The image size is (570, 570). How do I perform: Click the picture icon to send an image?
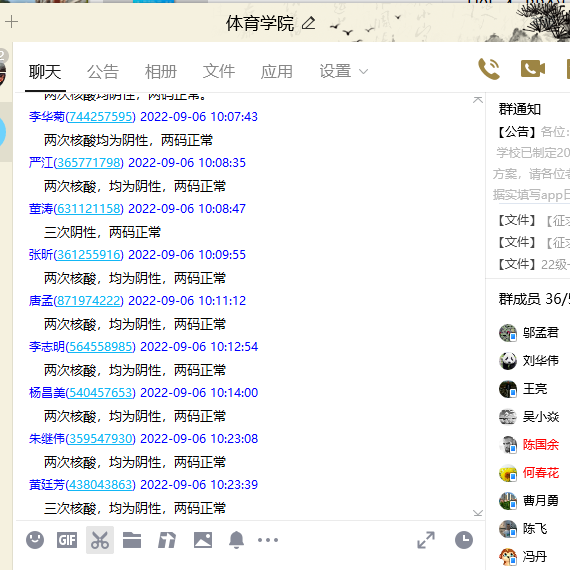coord(203,540)
